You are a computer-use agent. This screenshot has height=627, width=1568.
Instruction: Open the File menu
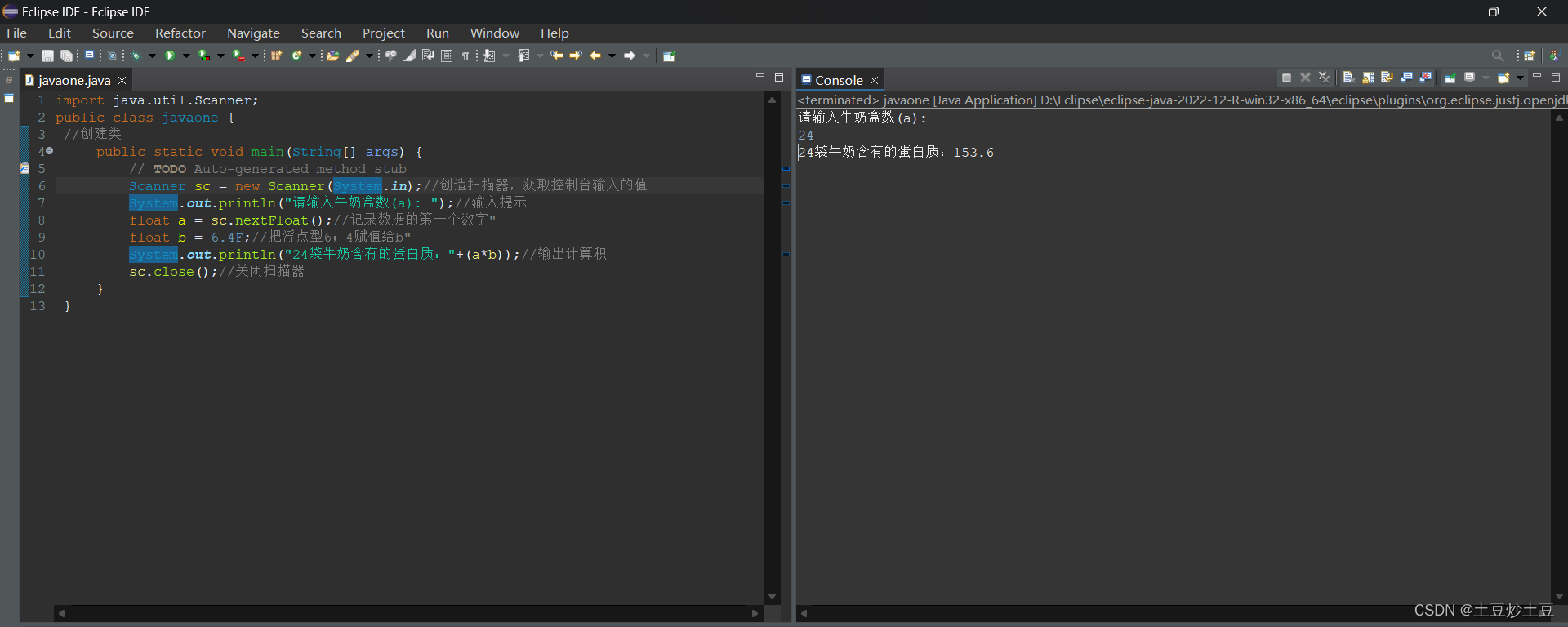click(16, 33)
